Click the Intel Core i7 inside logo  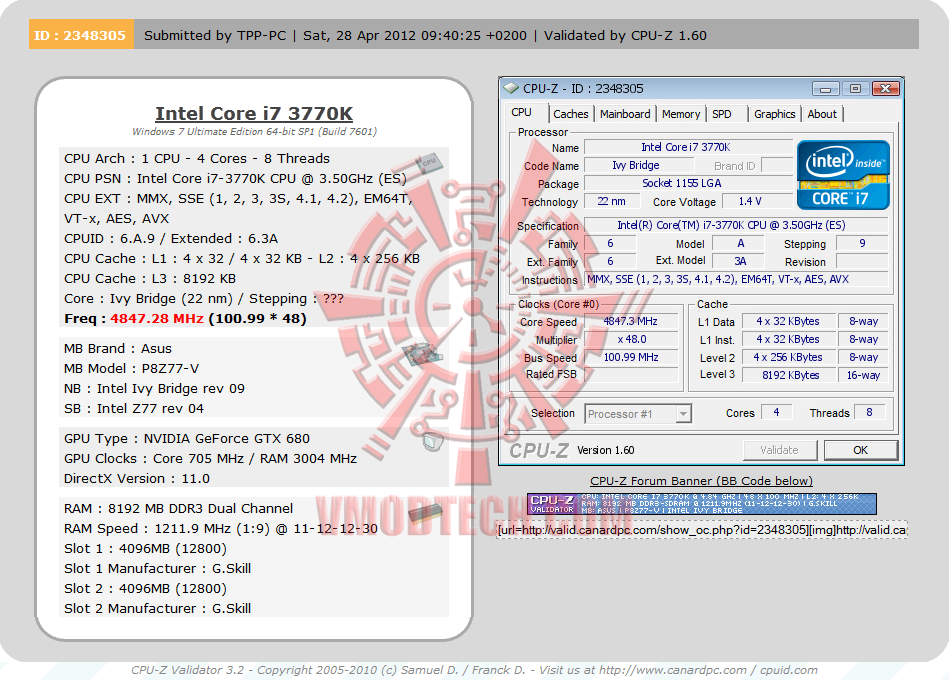[x=843, y=175]
